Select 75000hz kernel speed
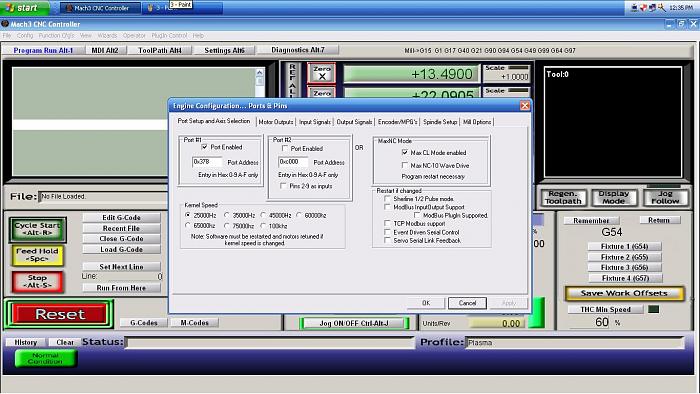 pos(227,226)
